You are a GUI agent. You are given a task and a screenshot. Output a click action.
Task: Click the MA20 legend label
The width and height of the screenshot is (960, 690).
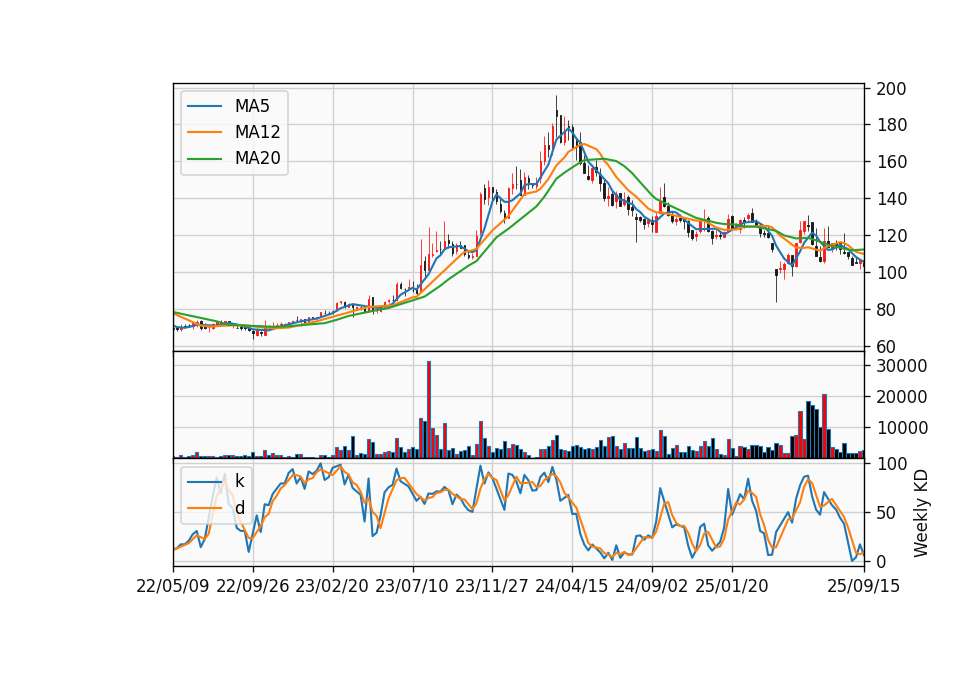(x=257, y=159)
